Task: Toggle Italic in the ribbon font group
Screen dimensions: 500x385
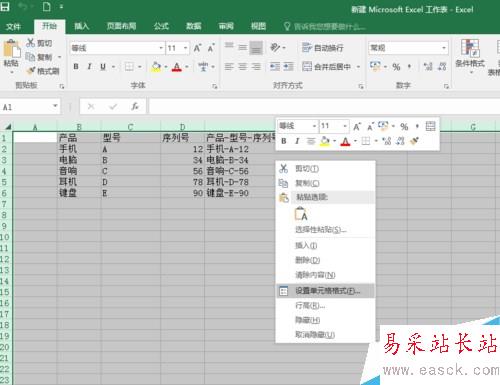Action: 89,67
